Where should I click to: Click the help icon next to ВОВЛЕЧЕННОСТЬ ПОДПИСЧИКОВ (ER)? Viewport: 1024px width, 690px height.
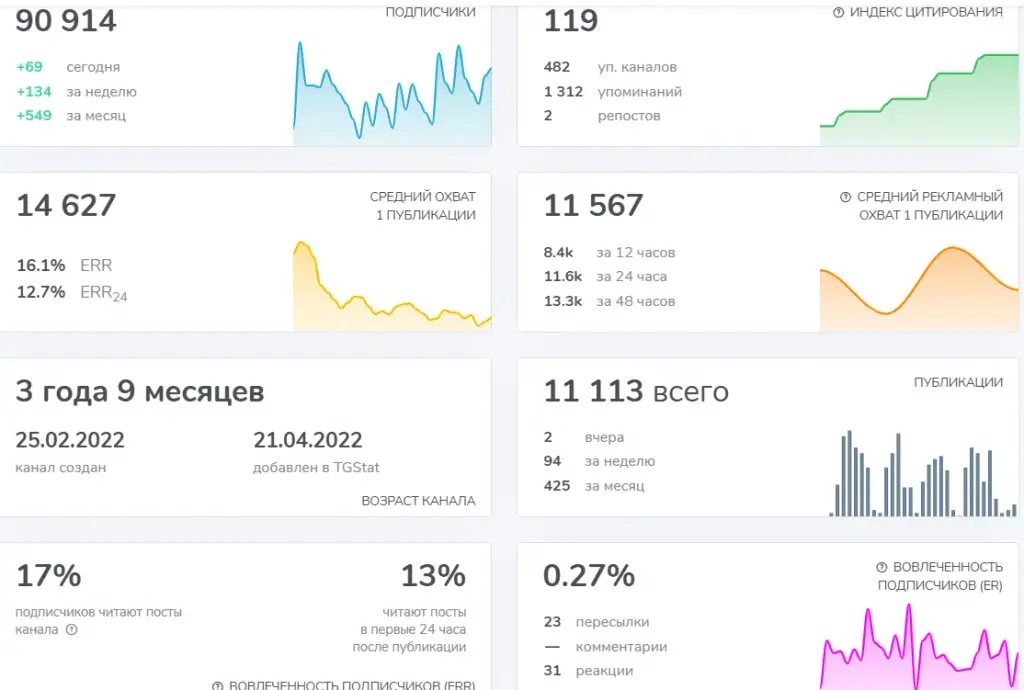pyautogui.click(x=882, y=567)
